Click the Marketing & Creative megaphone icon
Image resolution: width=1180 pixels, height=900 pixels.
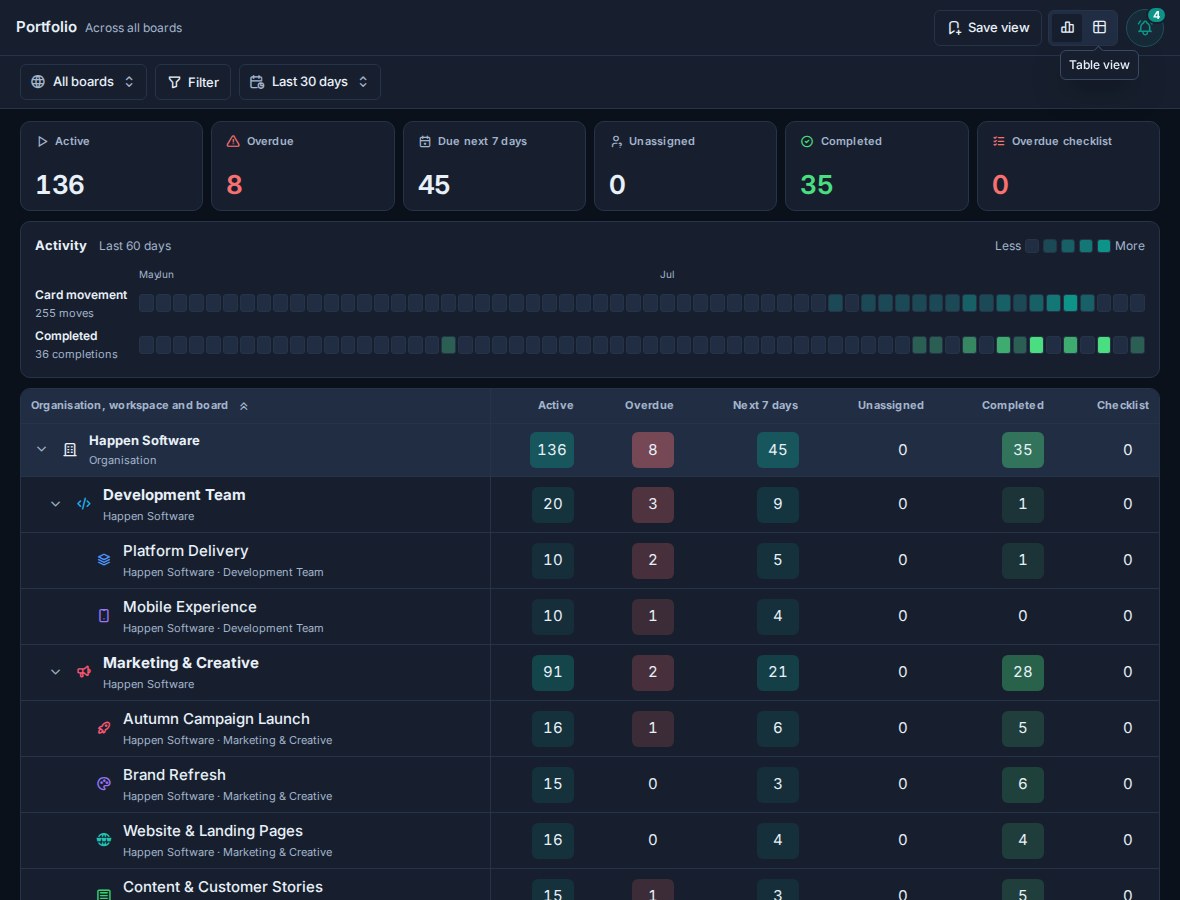click(84, 671)
